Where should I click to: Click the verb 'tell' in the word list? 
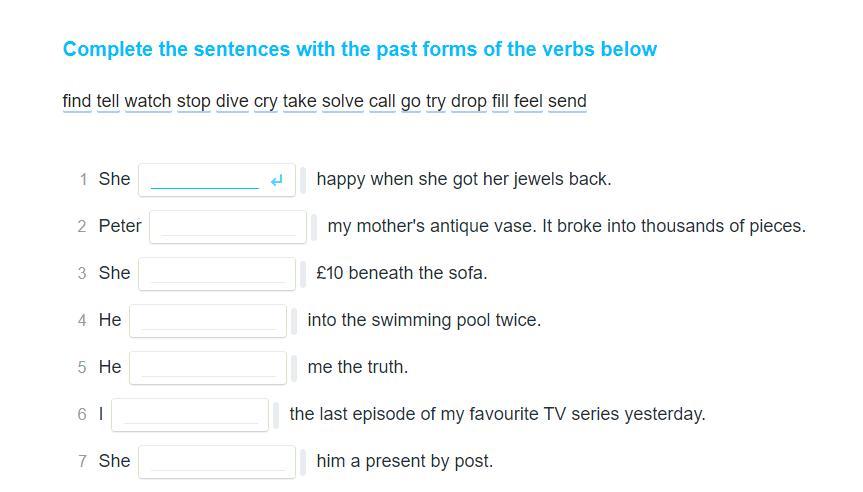click(x=108, y=101)
